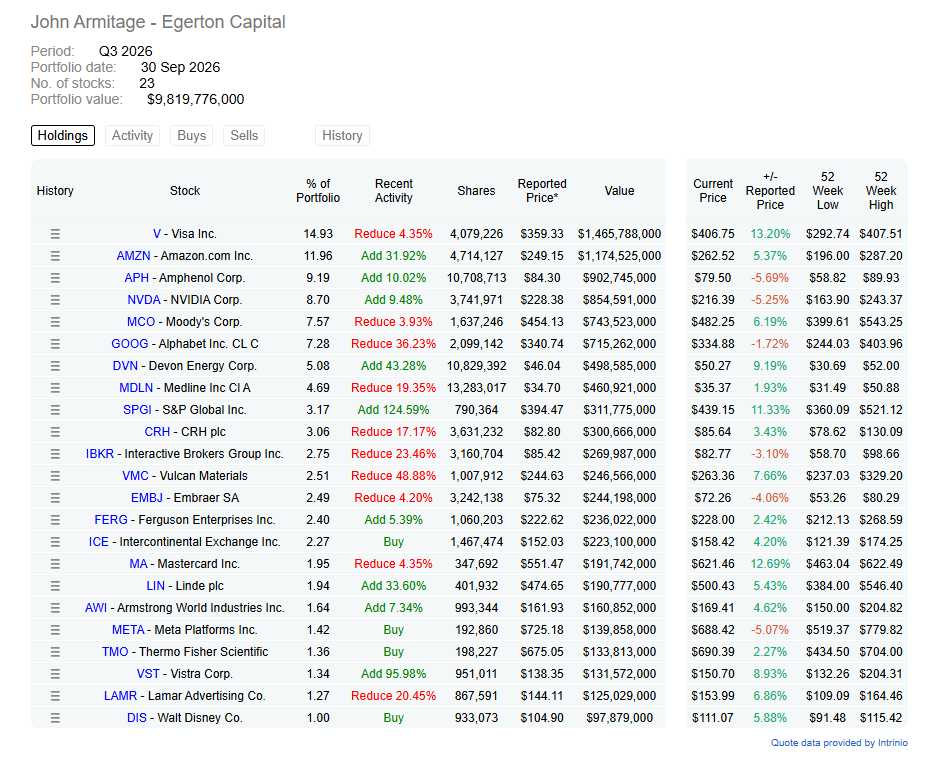Switch to the Sells tab
Screen dimensions: 945x767
pos(244,136)
